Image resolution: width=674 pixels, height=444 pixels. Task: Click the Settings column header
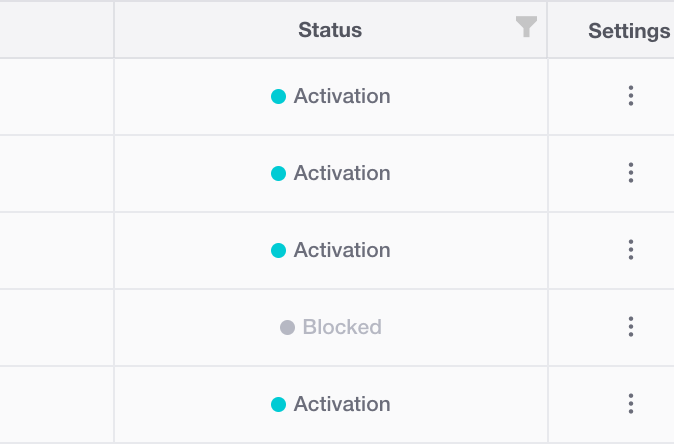tap(628, 31)
